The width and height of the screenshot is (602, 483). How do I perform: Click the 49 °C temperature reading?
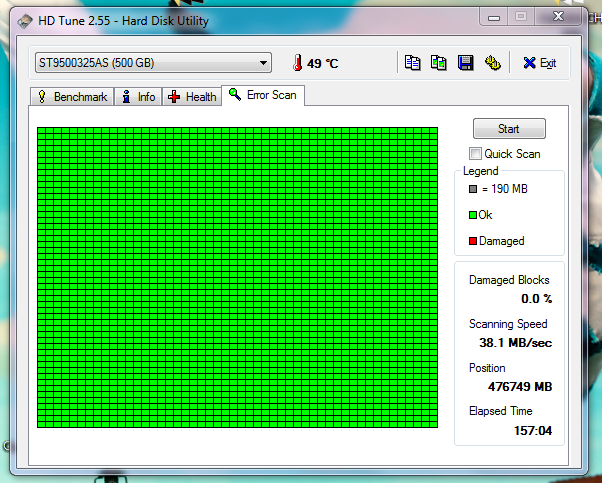(x=322, y=63)
